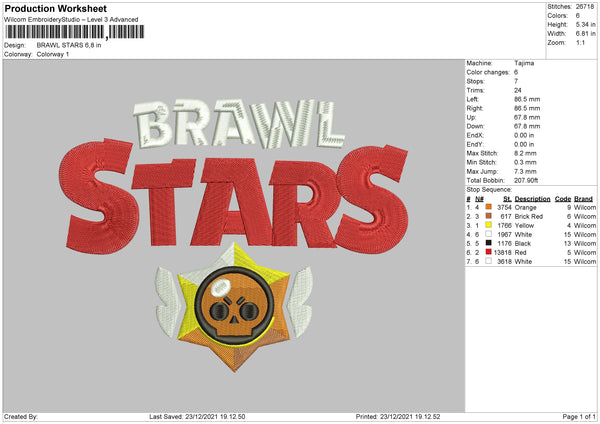Click the red STARS embroidered lettering
Image resolution: width=600 pixels, height=424 pixels.
[234, 196]
